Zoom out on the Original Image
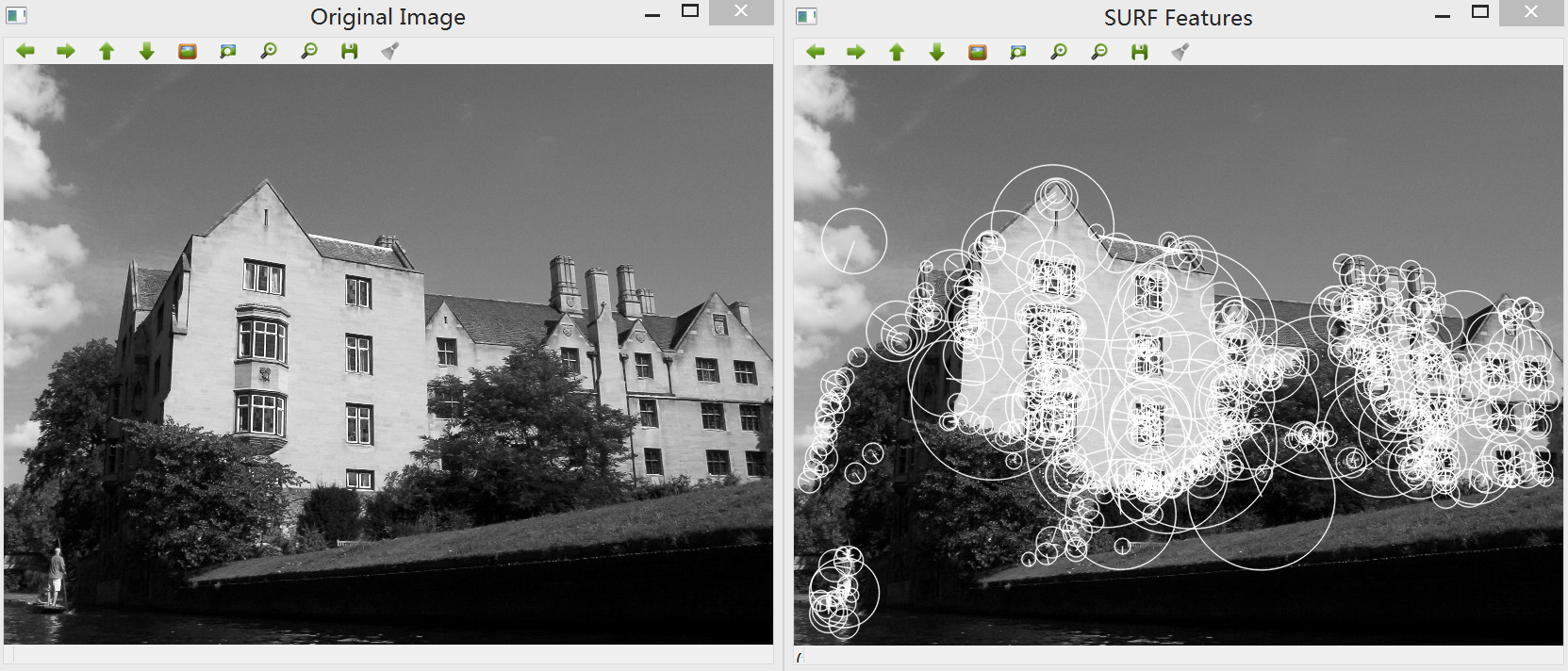 click(309, 51)
